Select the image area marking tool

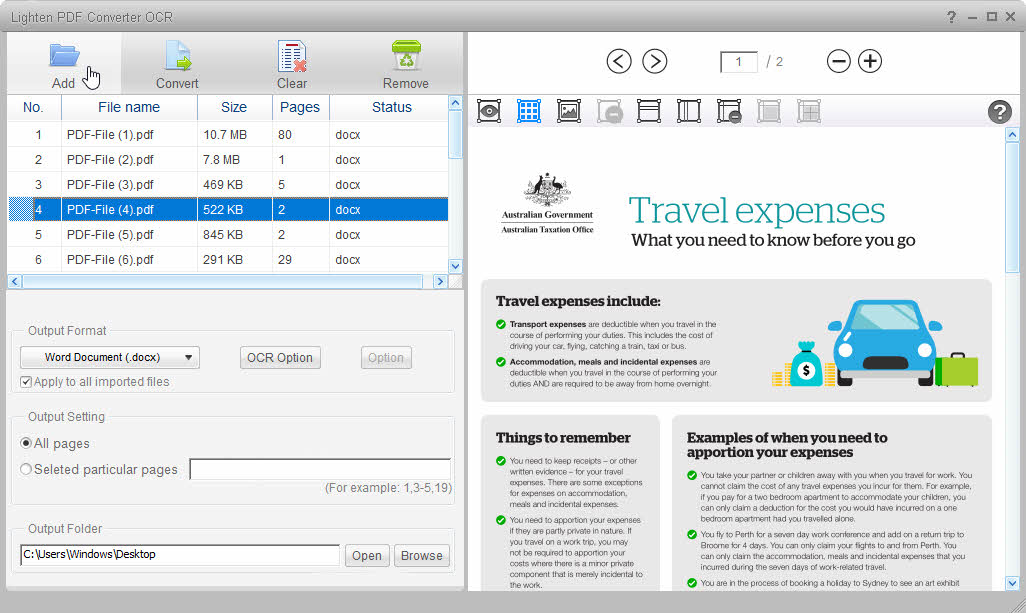[569, 111]
